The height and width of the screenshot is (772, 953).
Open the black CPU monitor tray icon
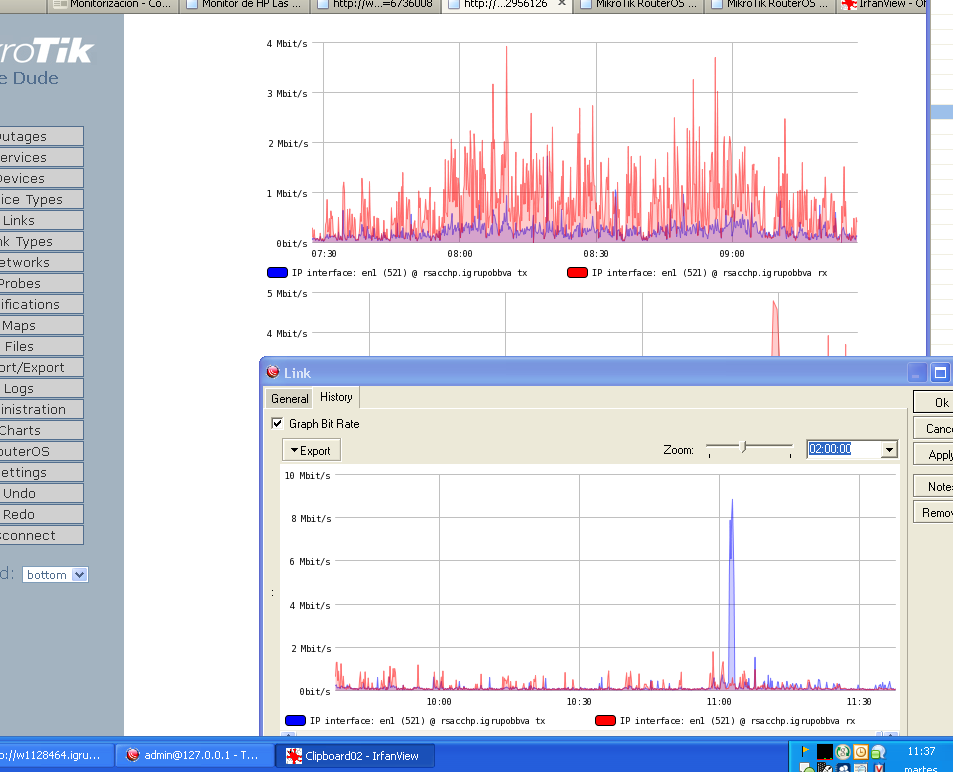825,752
